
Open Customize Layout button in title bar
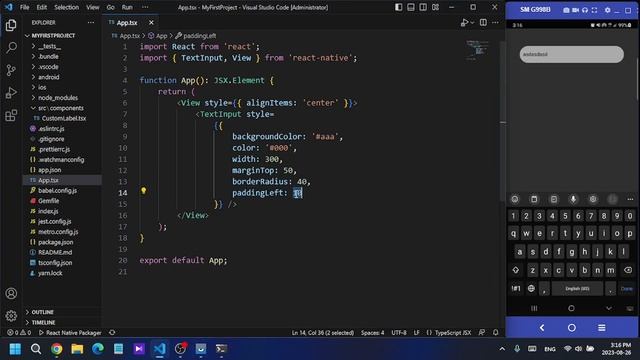436,7
